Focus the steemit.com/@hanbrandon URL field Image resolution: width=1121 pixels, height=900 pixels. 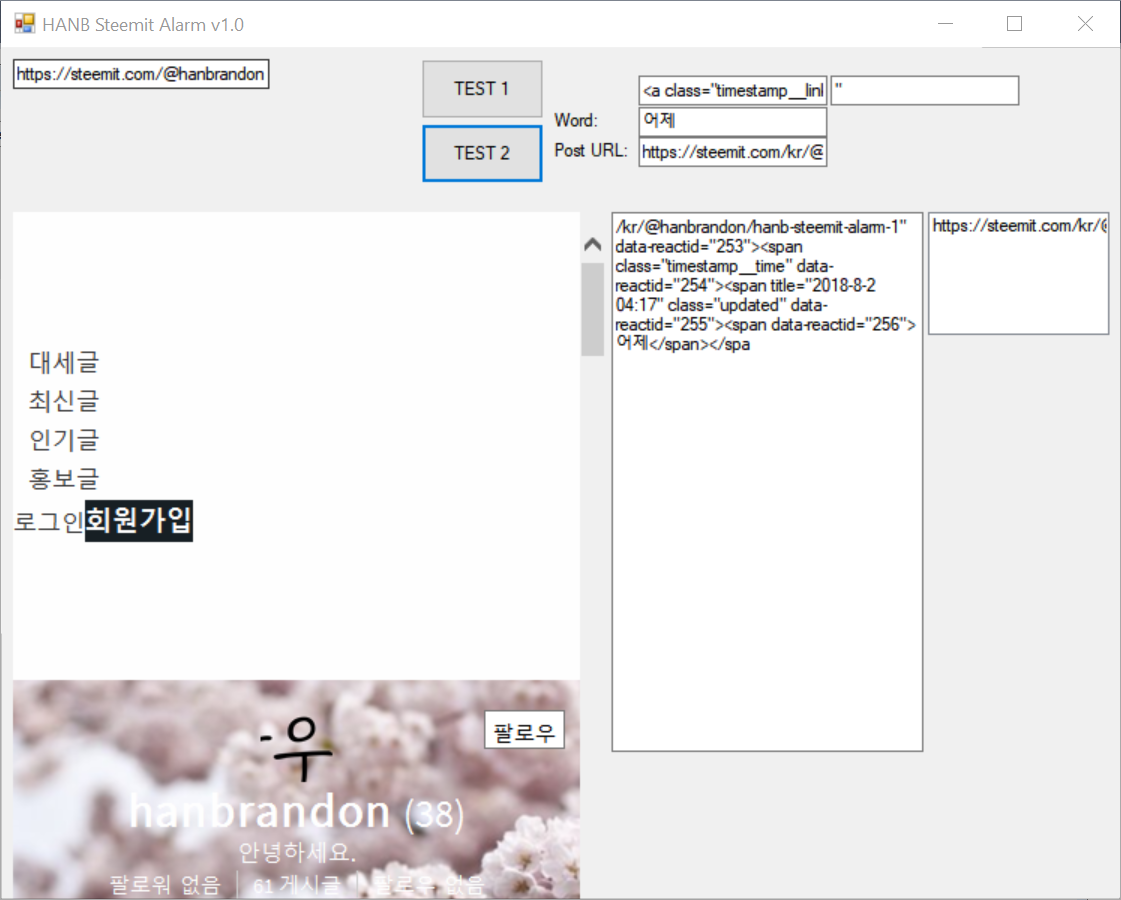click(141, 74)
